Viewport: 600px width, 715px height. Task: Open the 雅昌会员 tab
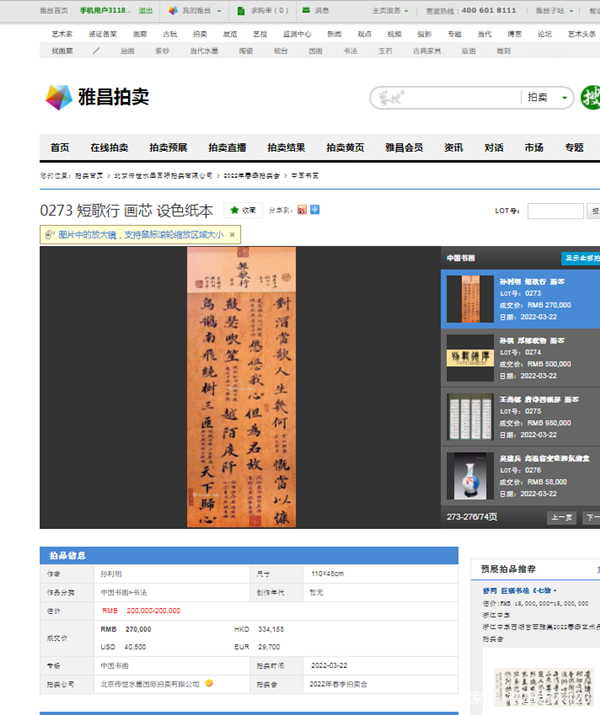click(404, 148)
